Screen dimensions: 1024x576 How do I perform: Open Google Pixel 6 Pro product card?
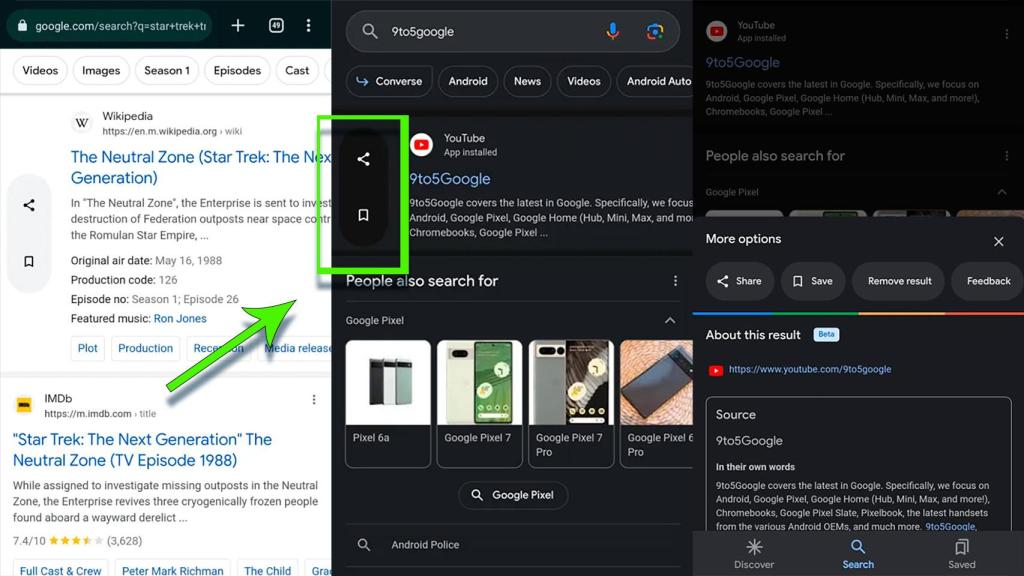click(x=656, y=404)
